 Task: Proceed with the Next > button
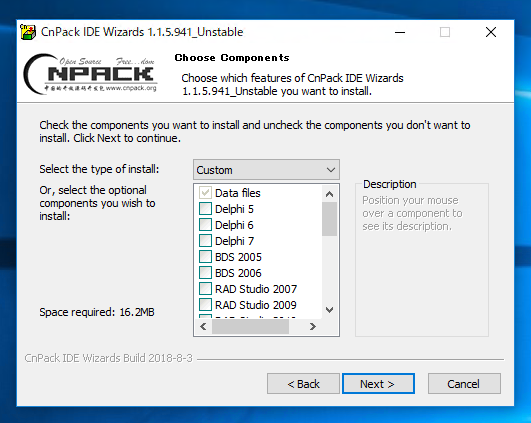click(x=378, y=384)
